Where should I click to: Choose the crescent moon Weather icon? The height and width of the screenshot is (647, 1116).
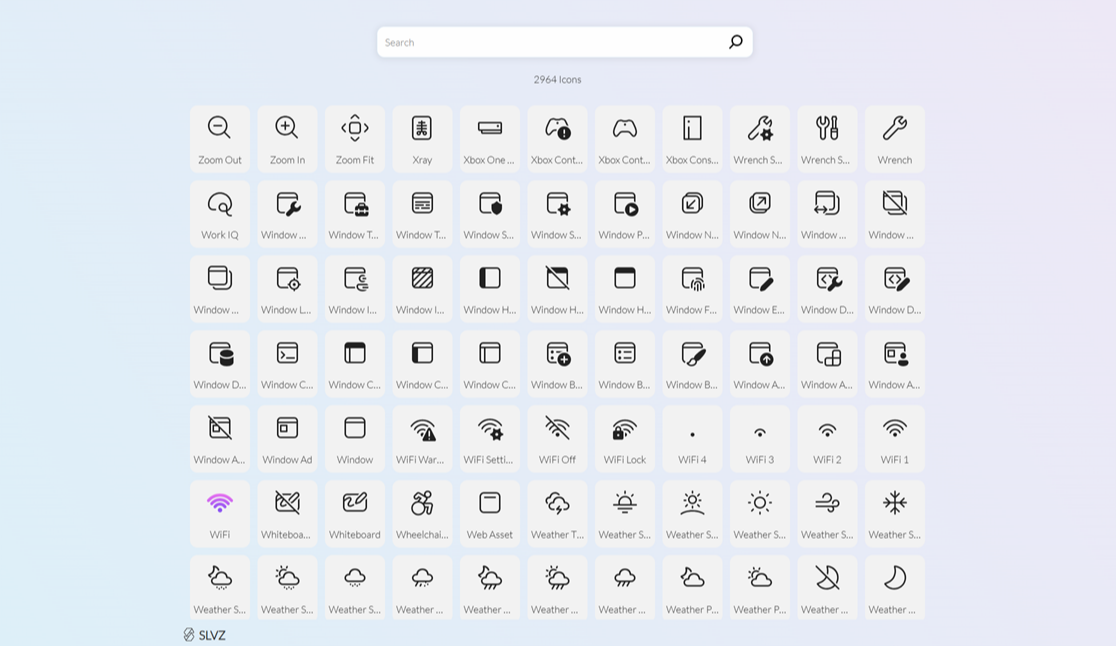pos(895,587)
